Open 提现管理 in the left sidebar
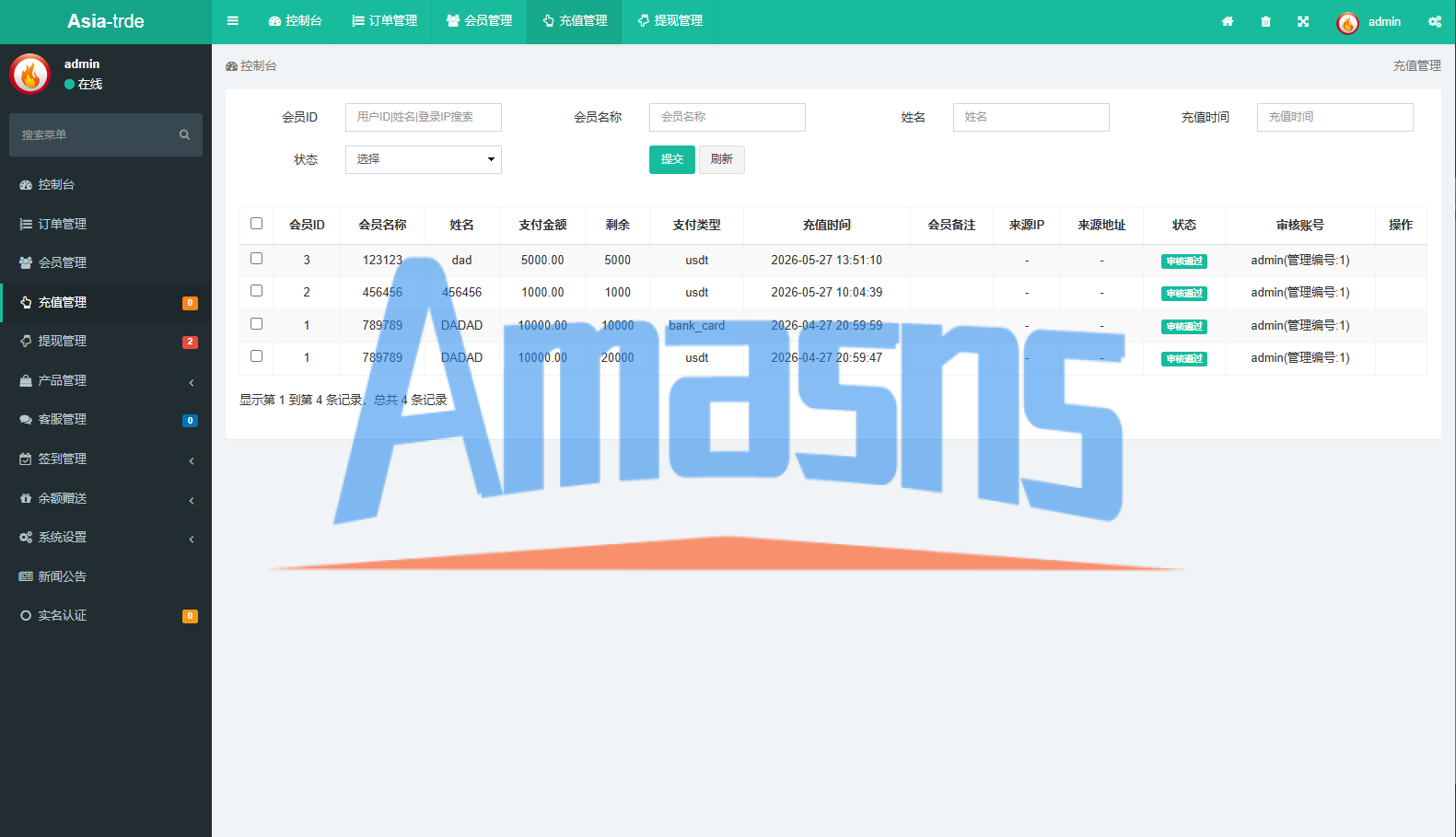The height and width of the screenshot is (837, 1456). coord(106,341)
